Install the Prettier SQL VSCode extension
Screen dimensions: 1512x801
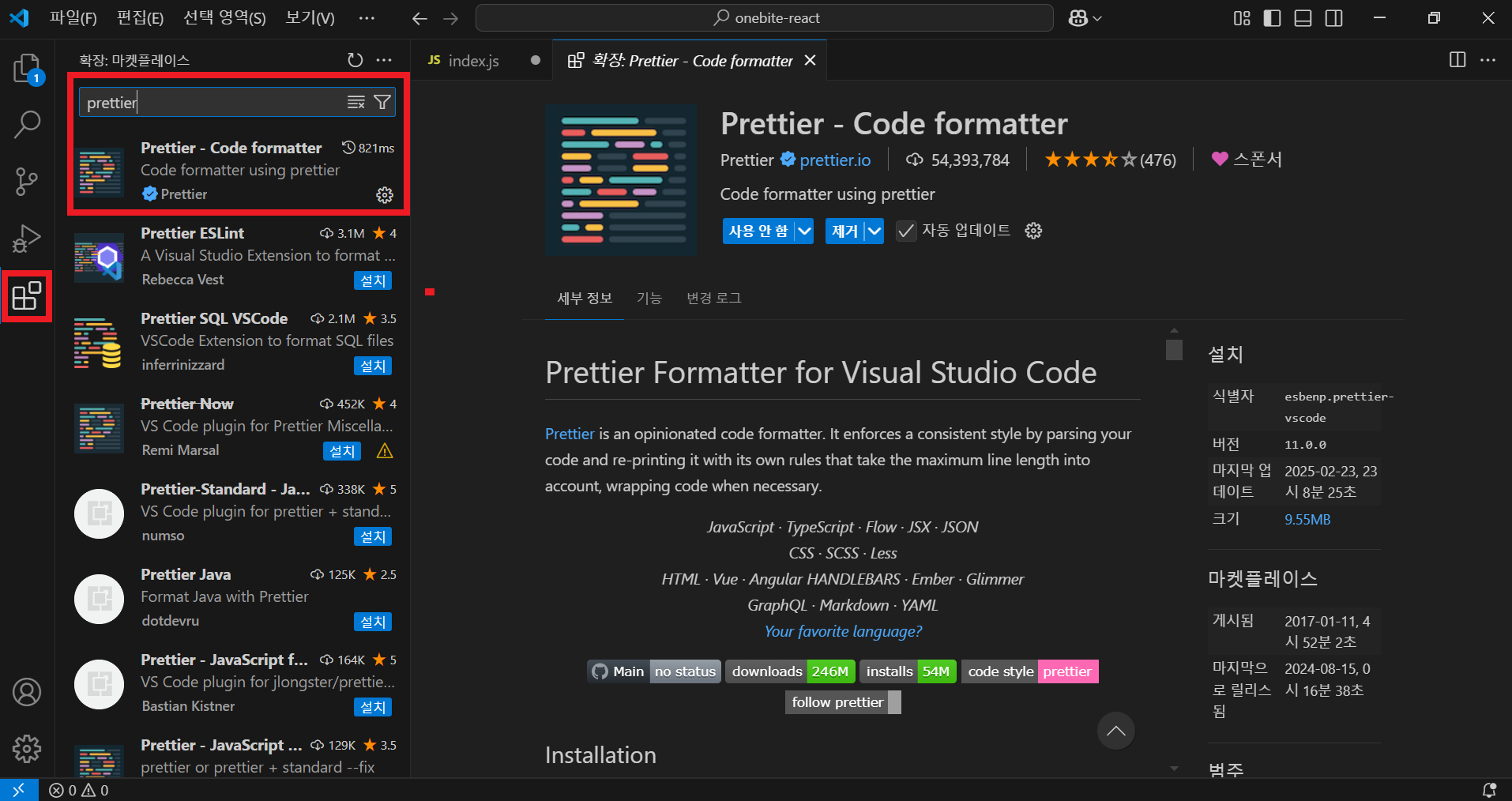click(373, 366)
